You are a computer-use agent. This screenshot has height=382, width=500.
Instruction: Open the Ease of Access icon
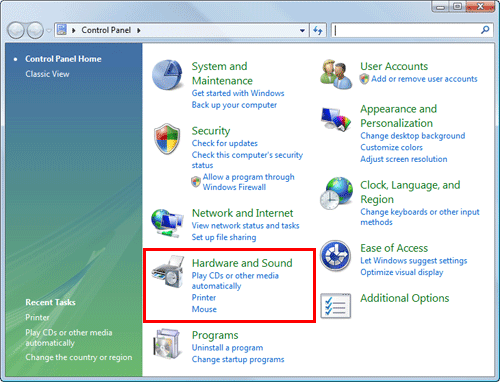tap(335, 256)
